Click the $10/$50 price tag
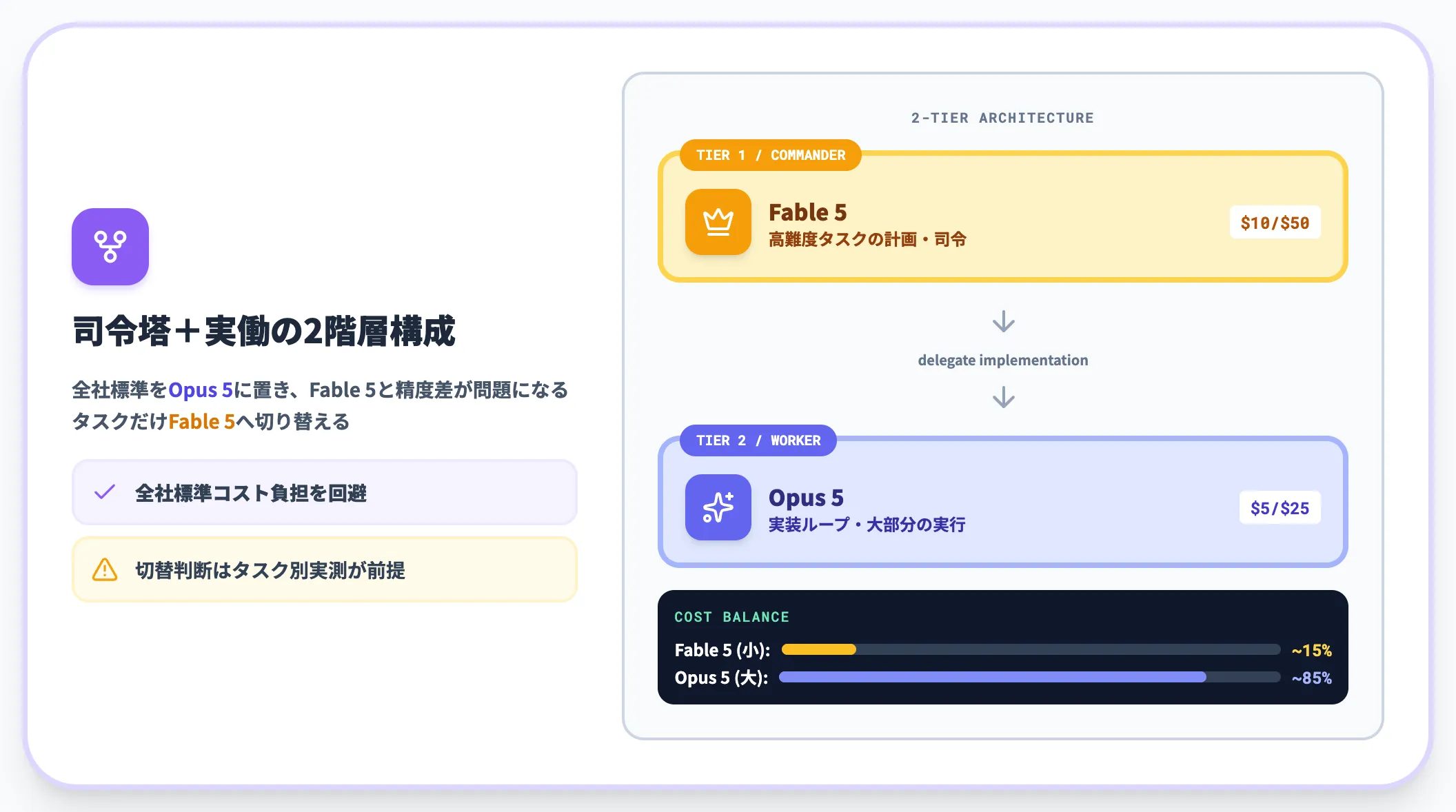Screen dimensions: 1456x812 point(1275,223)
